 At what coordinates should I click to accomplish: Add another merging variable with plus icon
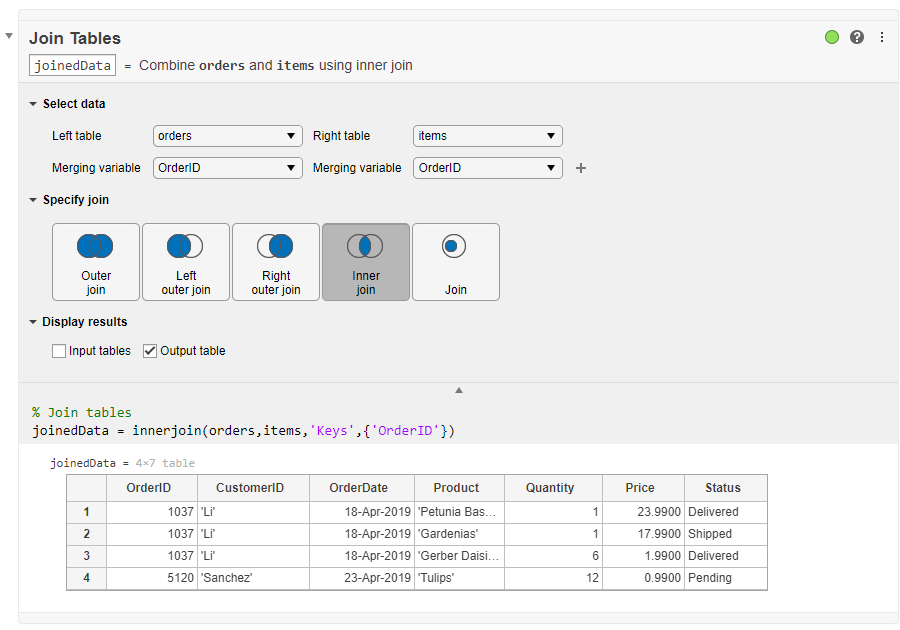pos(581,168)
